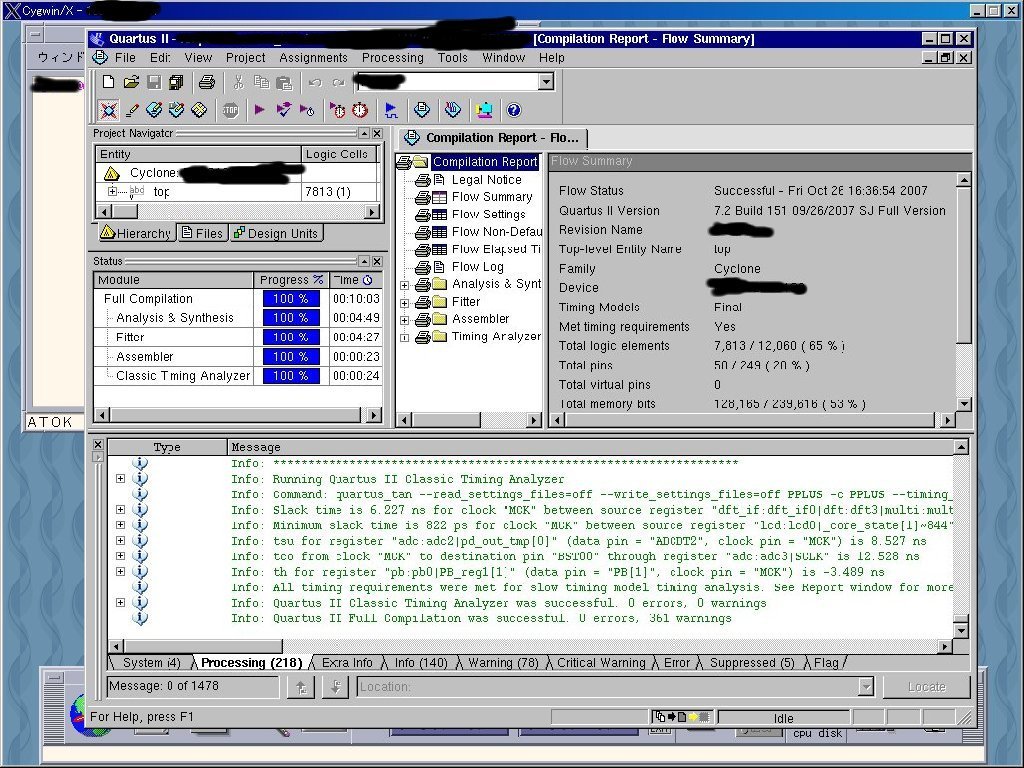
Task: Start Analysis & Synthesis checkmark icon
Action: [283, 110]
